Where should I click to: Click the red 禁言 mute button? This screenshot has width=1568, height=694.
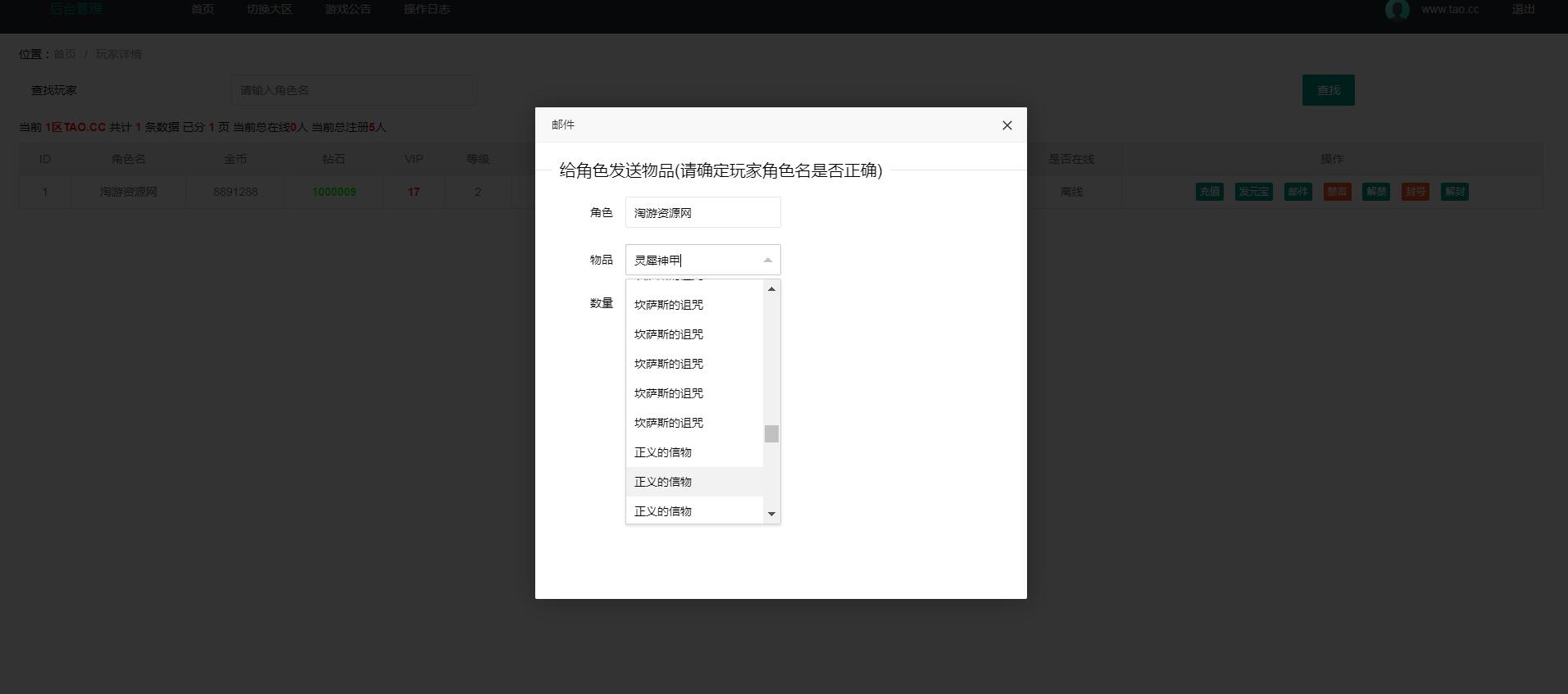(x=1337, y=192)
